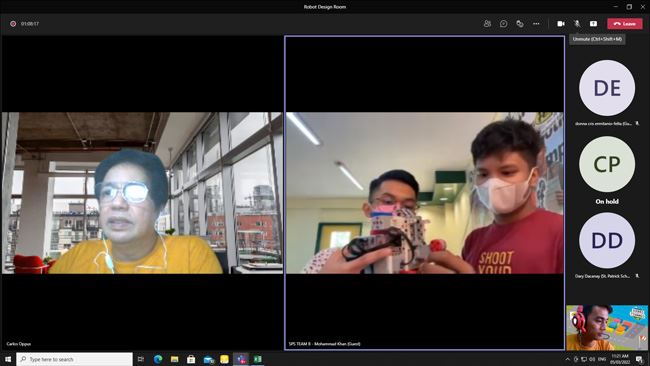Leave the meeting with the red button
This screenshot has height=366, width=650.
pyautogui.click(x=625, y=24)
